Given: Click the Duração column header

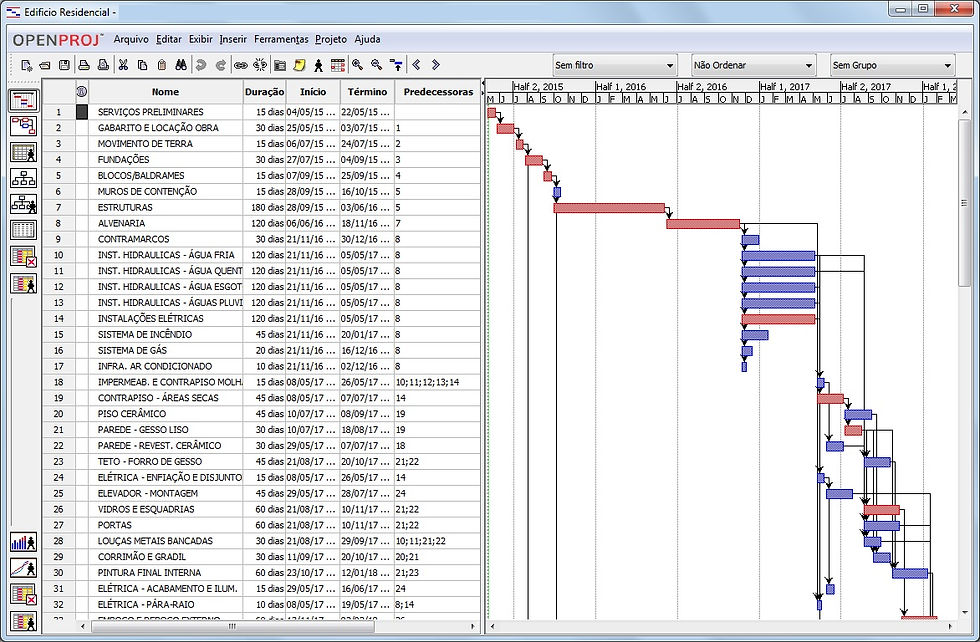Looking at the screenshot, I should 264,92.
